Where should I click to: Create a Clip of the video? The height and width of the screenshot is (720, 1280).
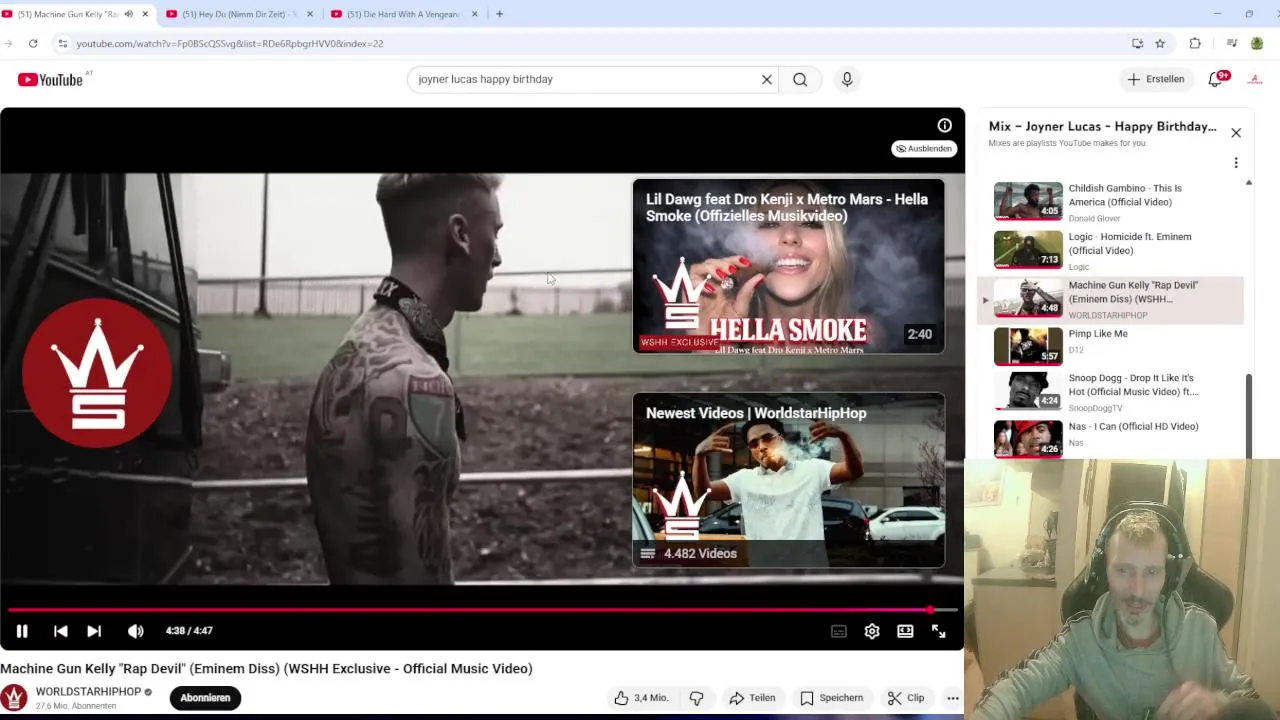click(x=906, y=698)
